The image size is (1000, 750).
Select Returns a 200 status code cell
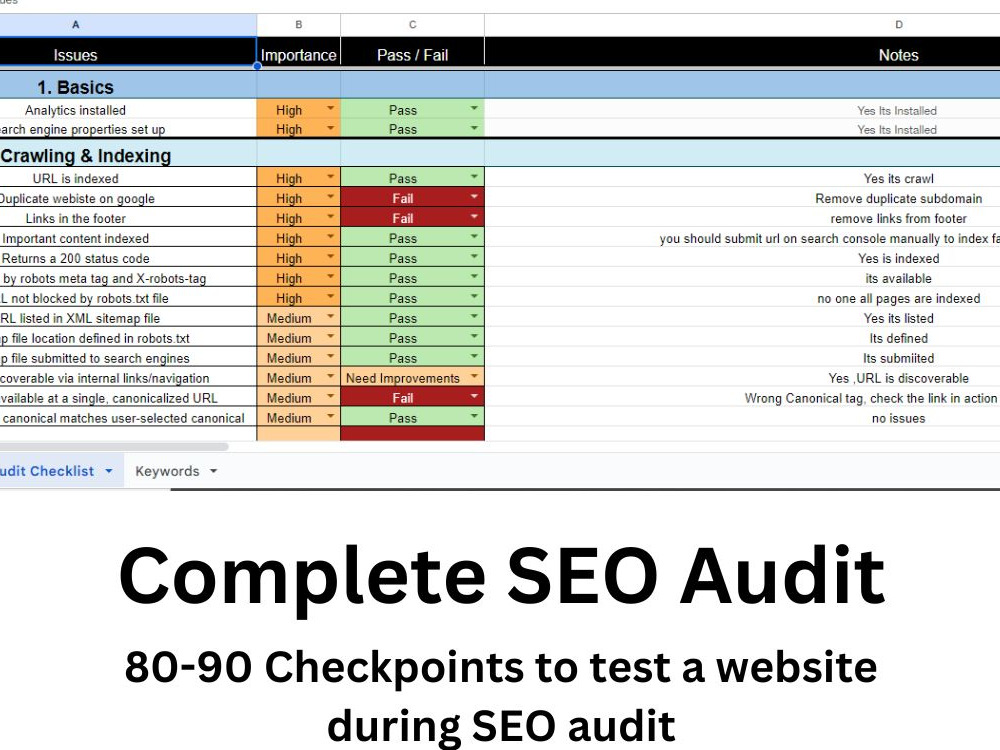(x=128, y=258)
